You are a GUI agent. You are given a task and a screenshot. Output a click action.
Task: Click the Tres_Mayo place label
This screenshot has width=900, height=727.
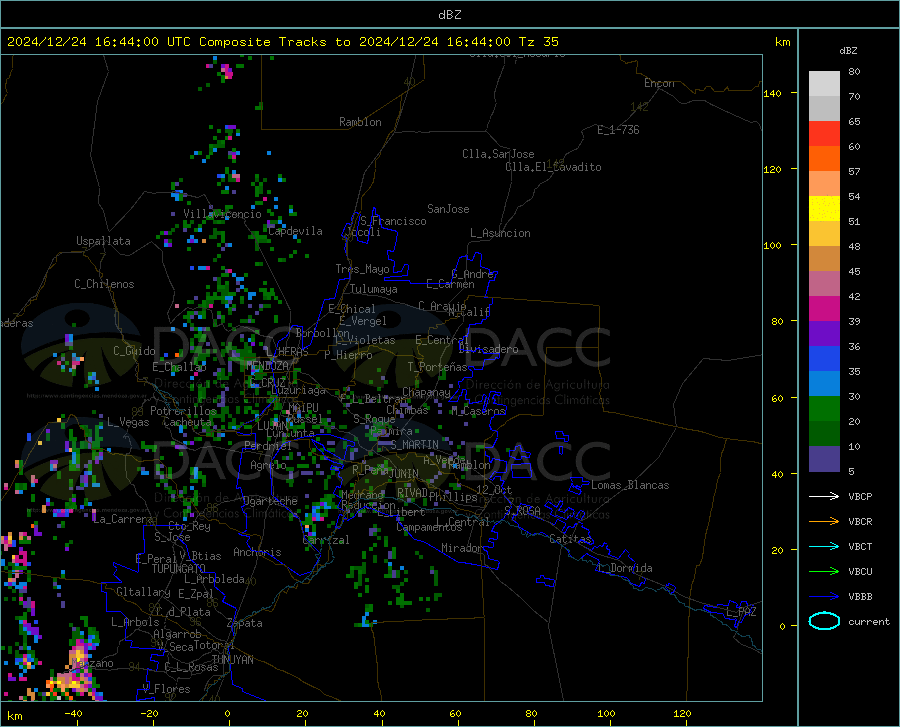362,269
